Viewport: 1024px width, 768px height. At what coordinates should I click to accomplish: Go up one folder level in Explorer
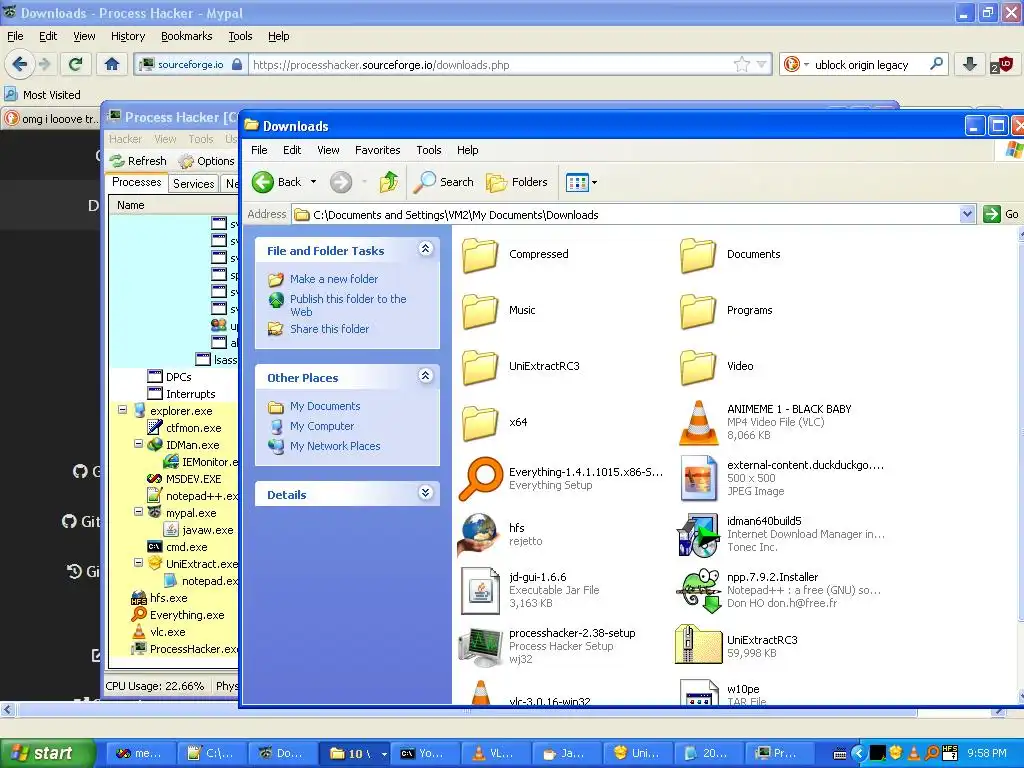[x=389, y=182]
